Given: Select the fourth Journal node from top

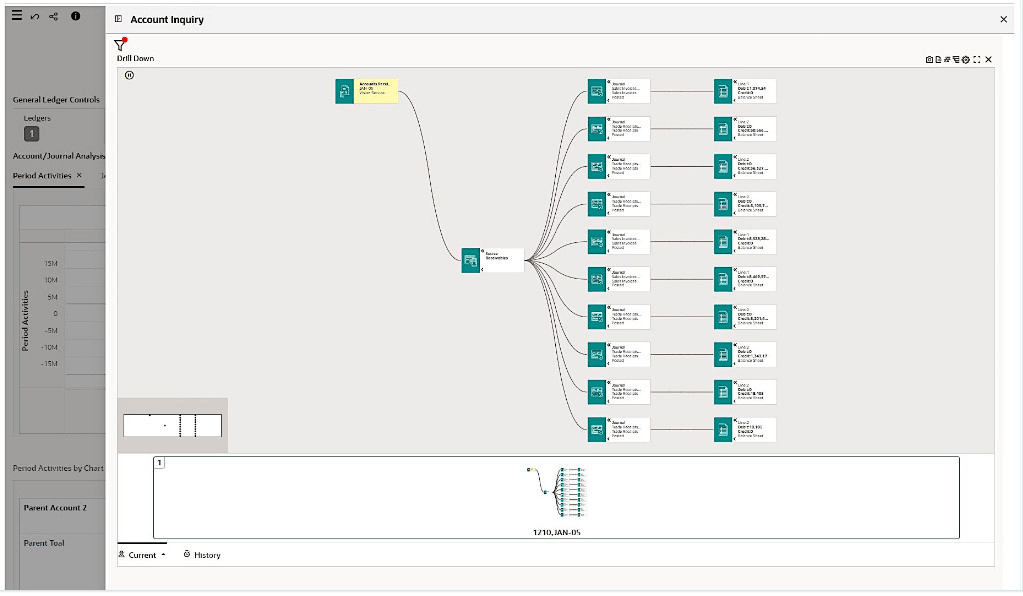Looking at the screenshot, I should (x=618, y=204).
